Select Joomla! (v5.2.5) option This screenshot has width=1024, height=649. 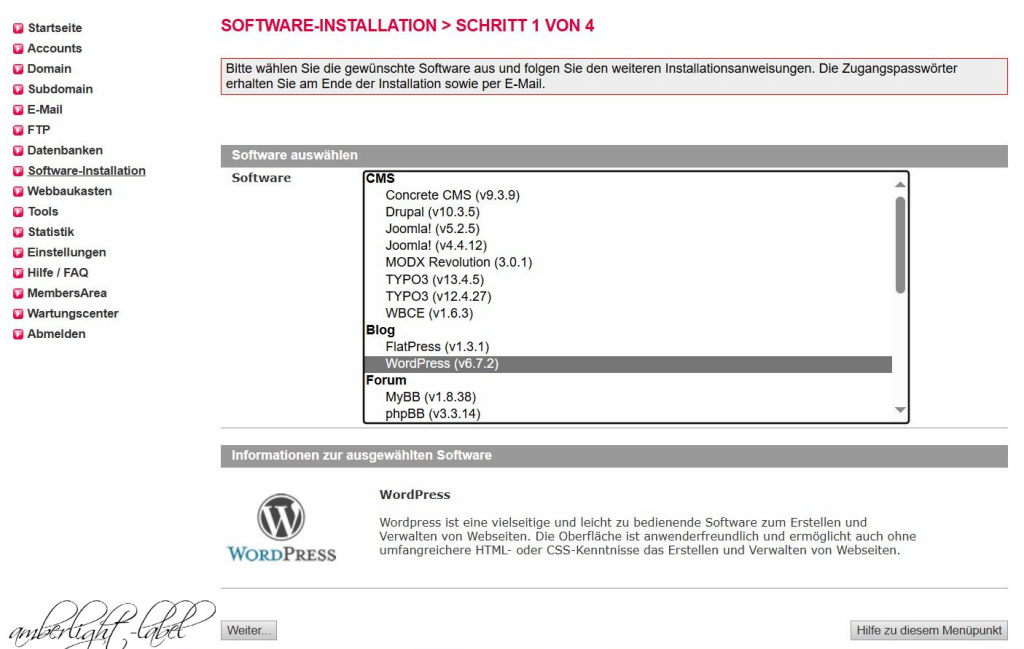628,229
